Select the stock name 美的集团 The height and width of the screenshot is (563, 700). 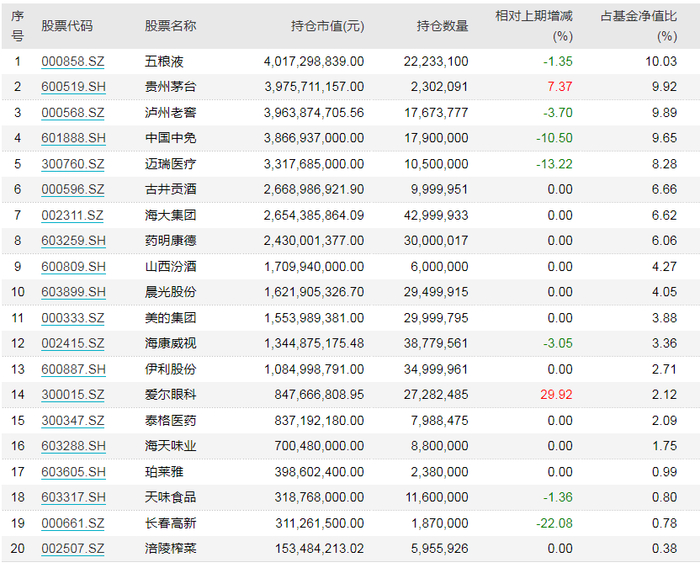pyautogui.click(x=171, y=318)
